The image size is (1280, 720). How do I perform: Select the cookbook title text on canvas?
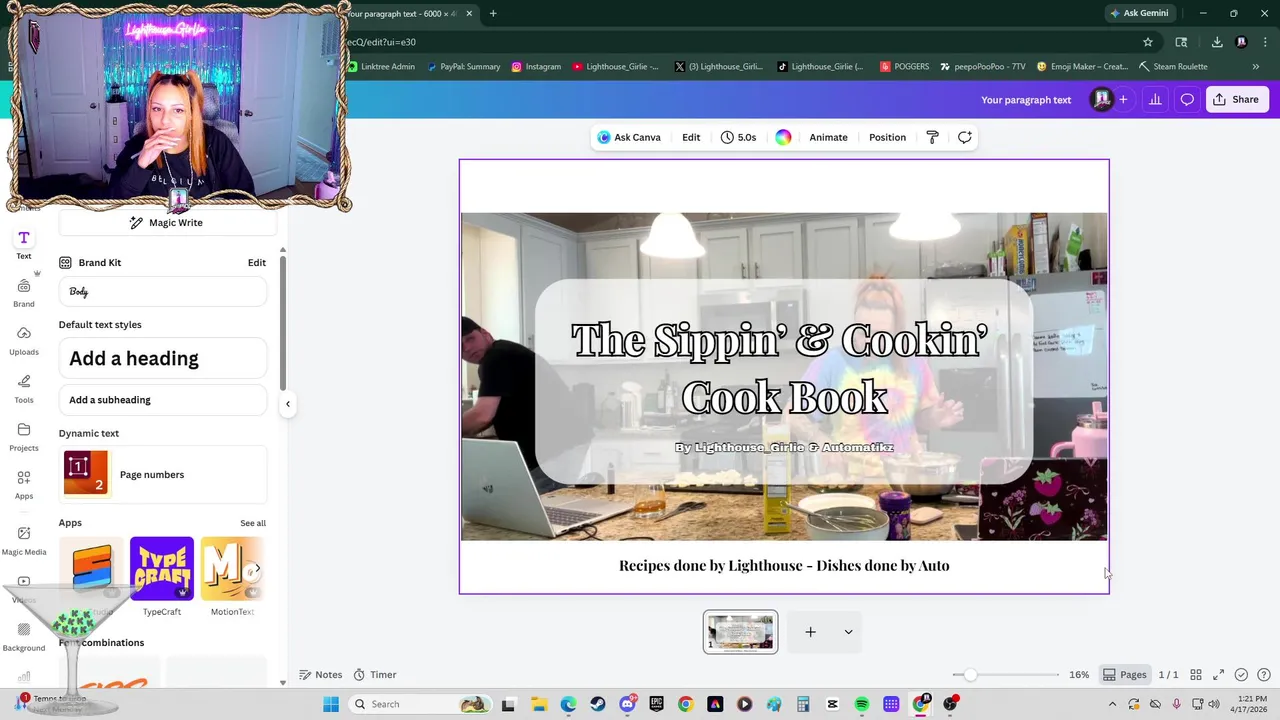pyautogui.click(x=780, y=368)
